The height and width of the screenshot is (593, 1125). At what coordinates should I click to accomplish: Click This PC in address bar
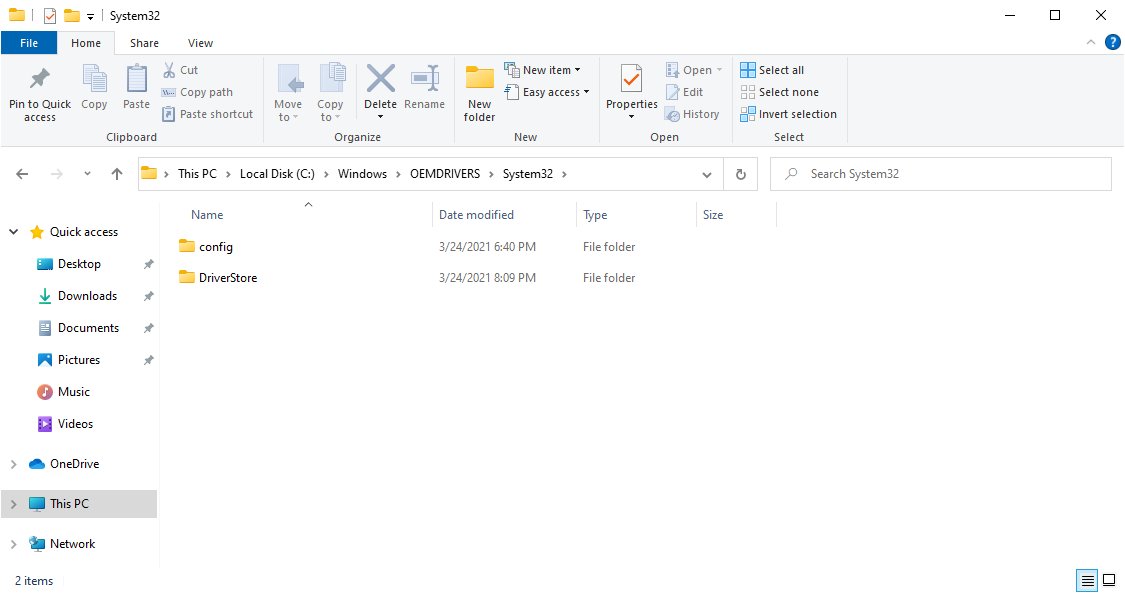pyautogui.click(x=197, y=174)
